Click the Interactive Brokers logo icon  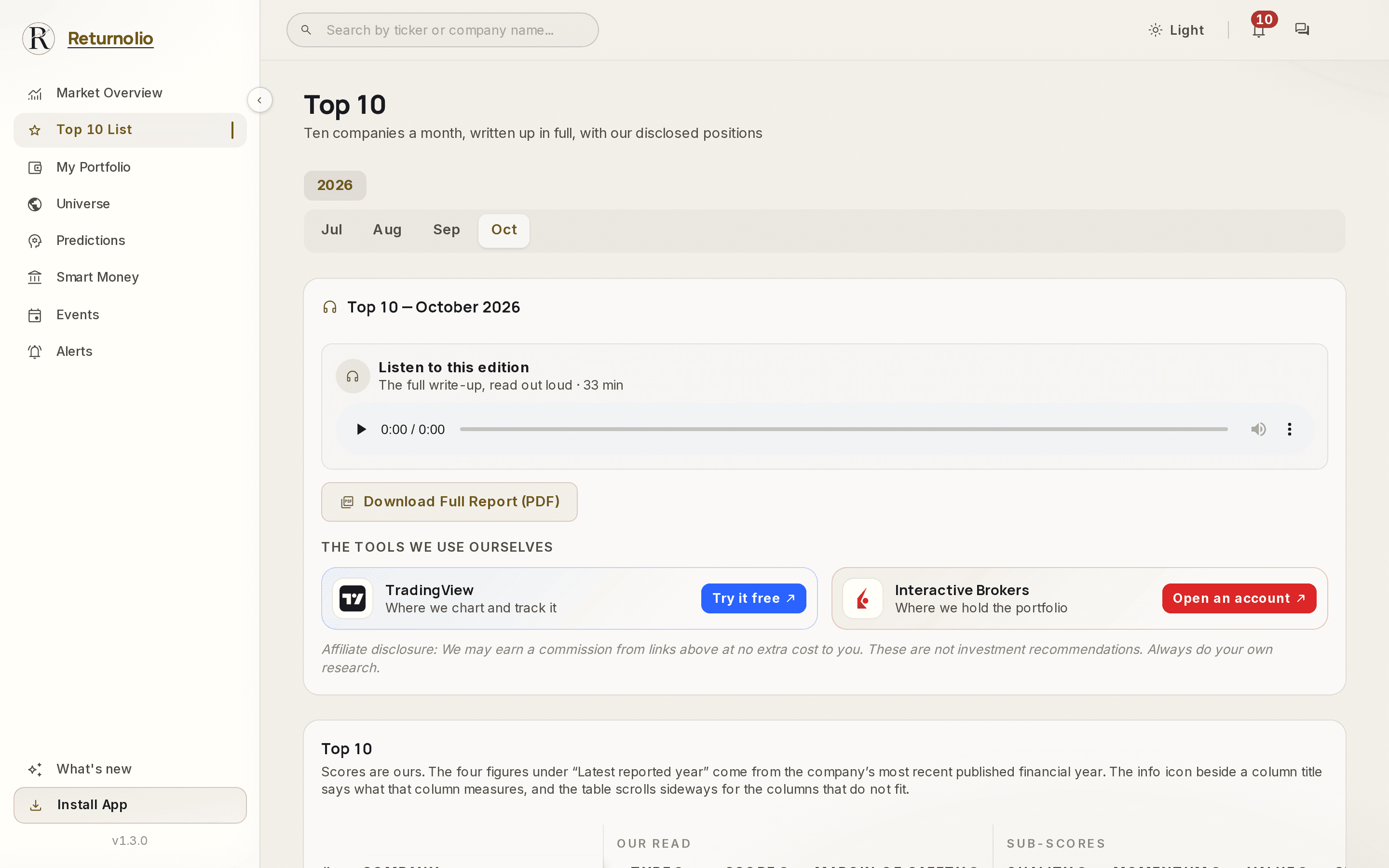(862, 598)
